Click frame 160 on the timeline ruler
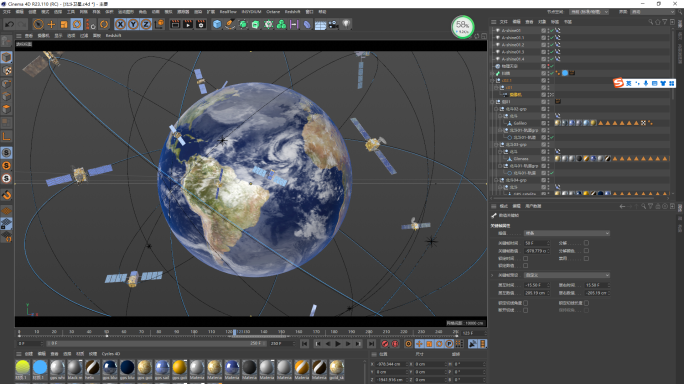This screenshot has width=684, height=384. [x=299, y=332]
